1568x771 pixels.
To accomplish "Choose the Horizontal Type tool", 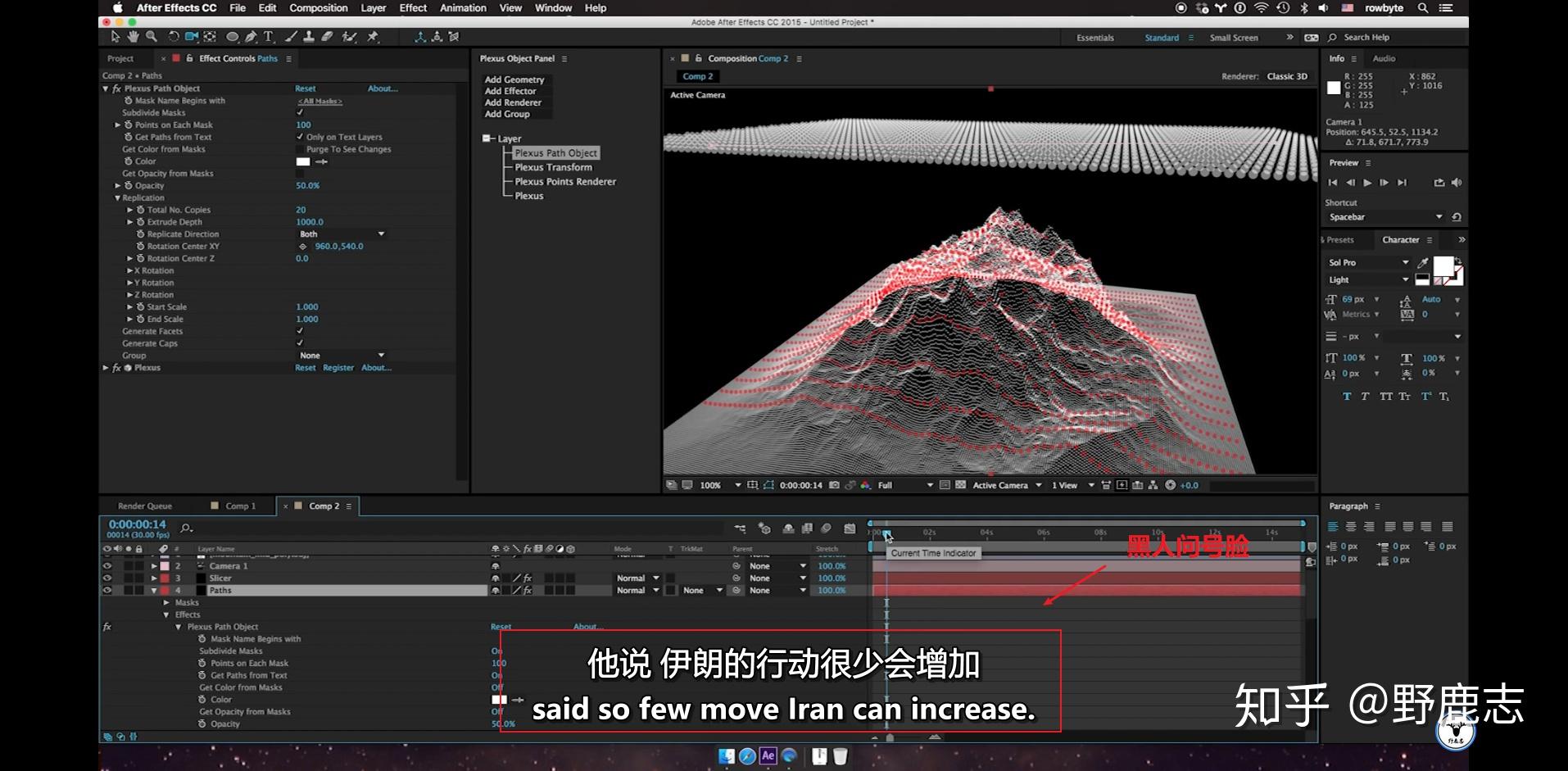I will point(268,37).
